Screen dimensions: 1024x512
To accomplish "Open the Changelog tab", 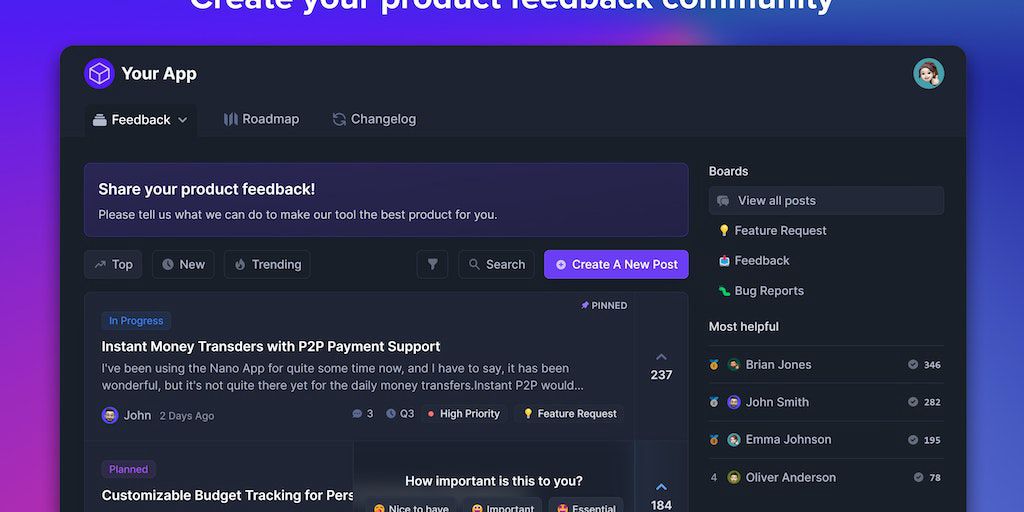I will 374,119.
